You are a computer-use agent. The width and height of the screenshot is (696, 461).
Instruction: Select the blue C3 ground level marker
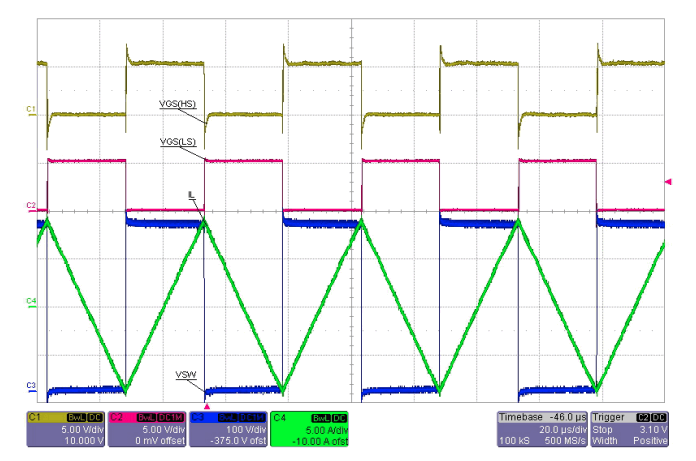(31, 387)
